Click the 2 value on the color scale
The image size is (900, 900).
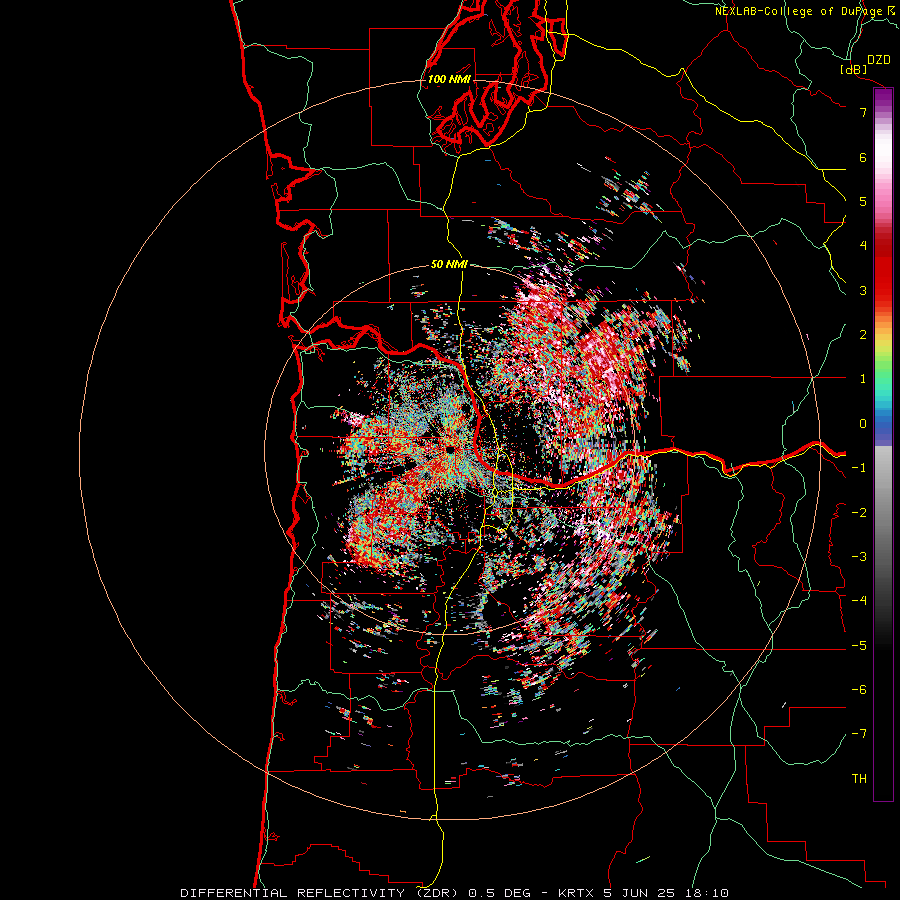coord(863,335)
